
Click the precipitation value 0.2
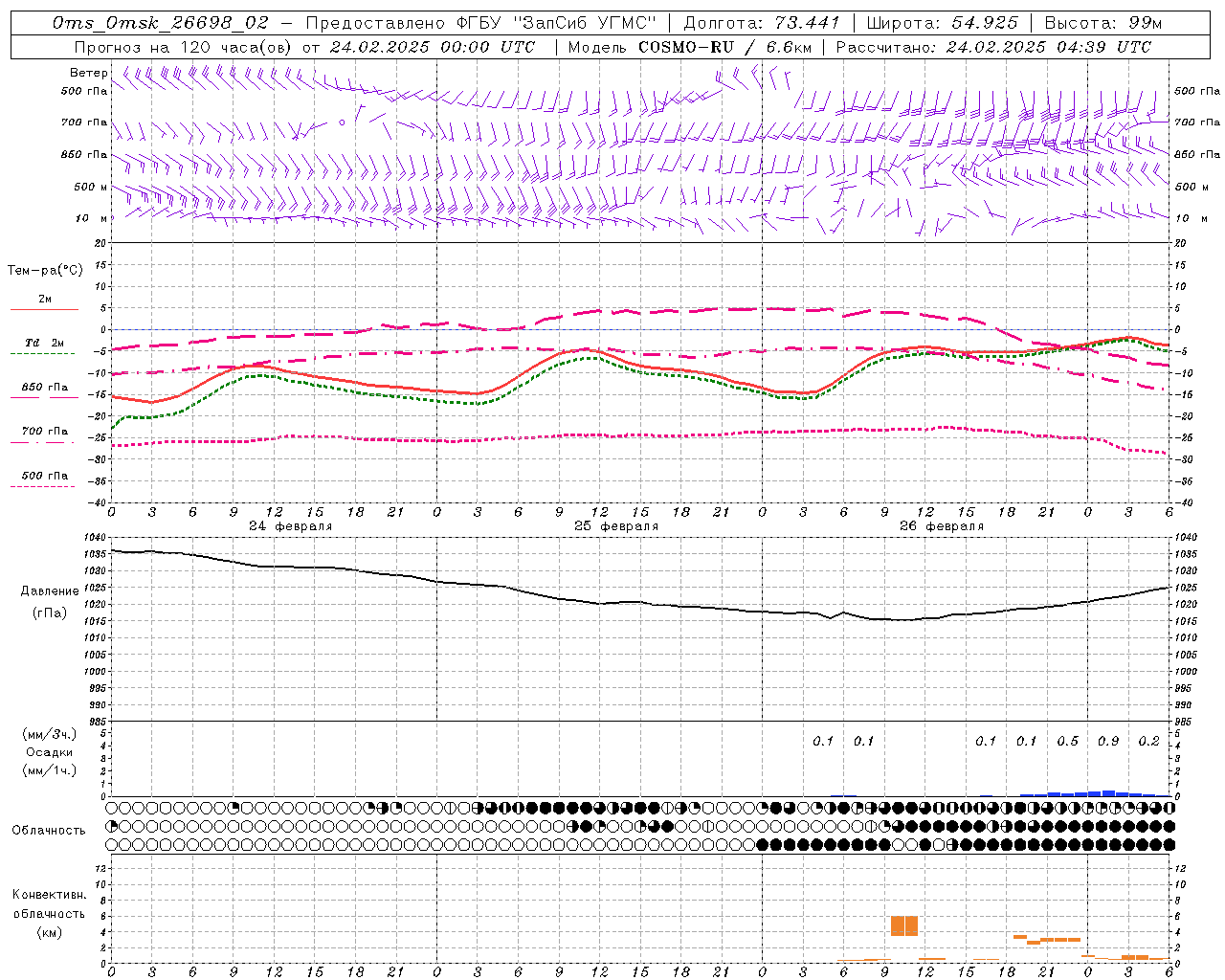(x=1148, y=741)
